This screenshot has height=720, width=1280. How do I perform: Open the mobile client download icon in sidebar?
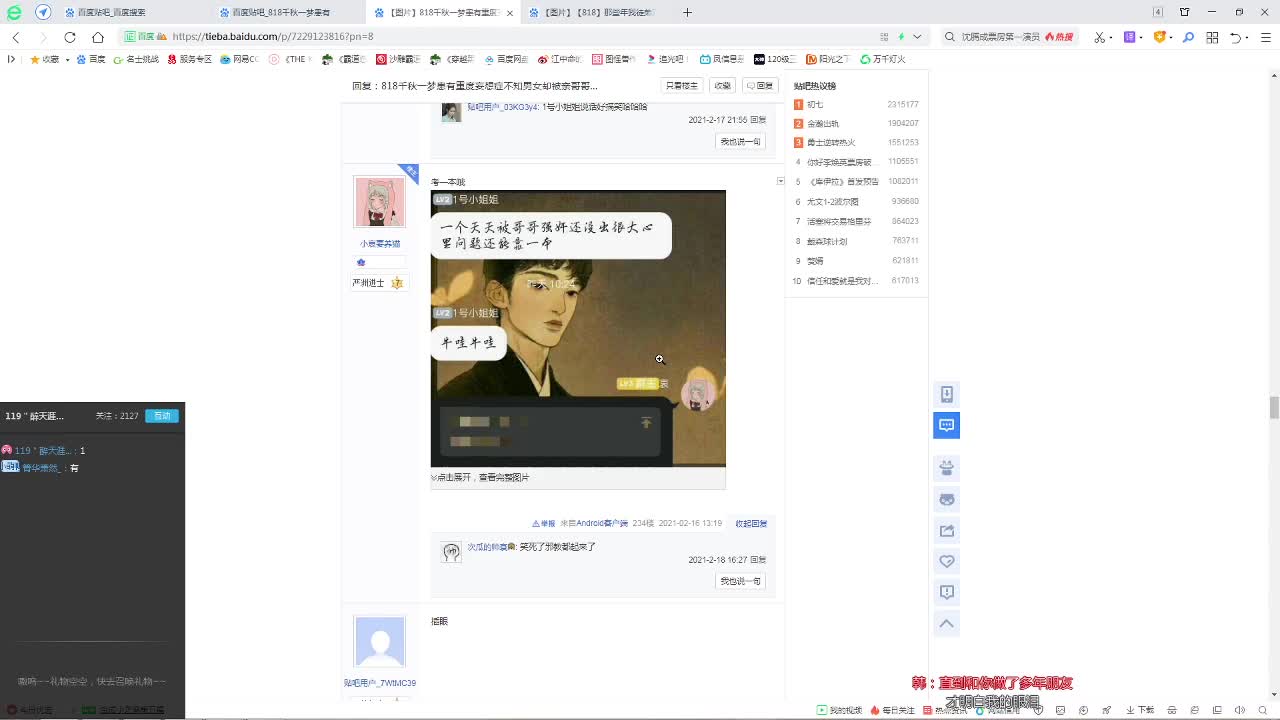[946, 394]
